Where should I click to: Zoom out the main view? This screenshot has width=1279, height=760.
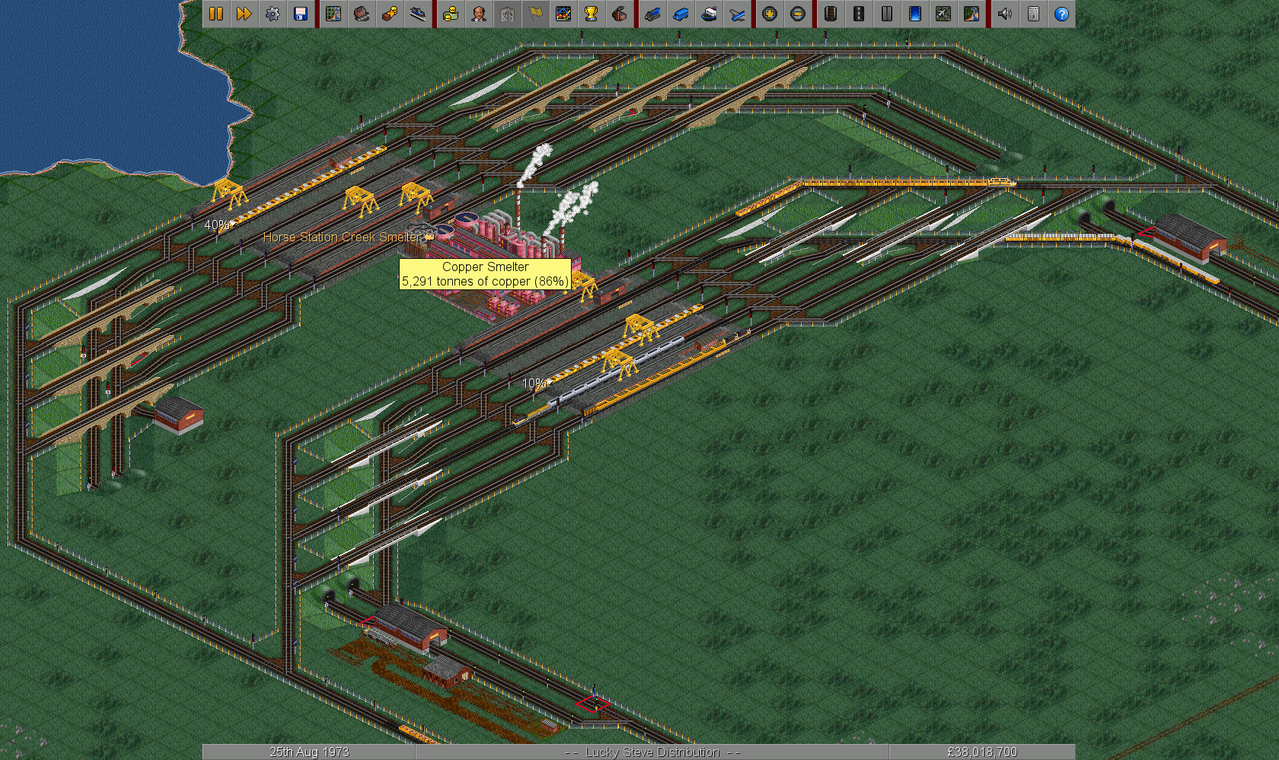(x=798, y=14)
